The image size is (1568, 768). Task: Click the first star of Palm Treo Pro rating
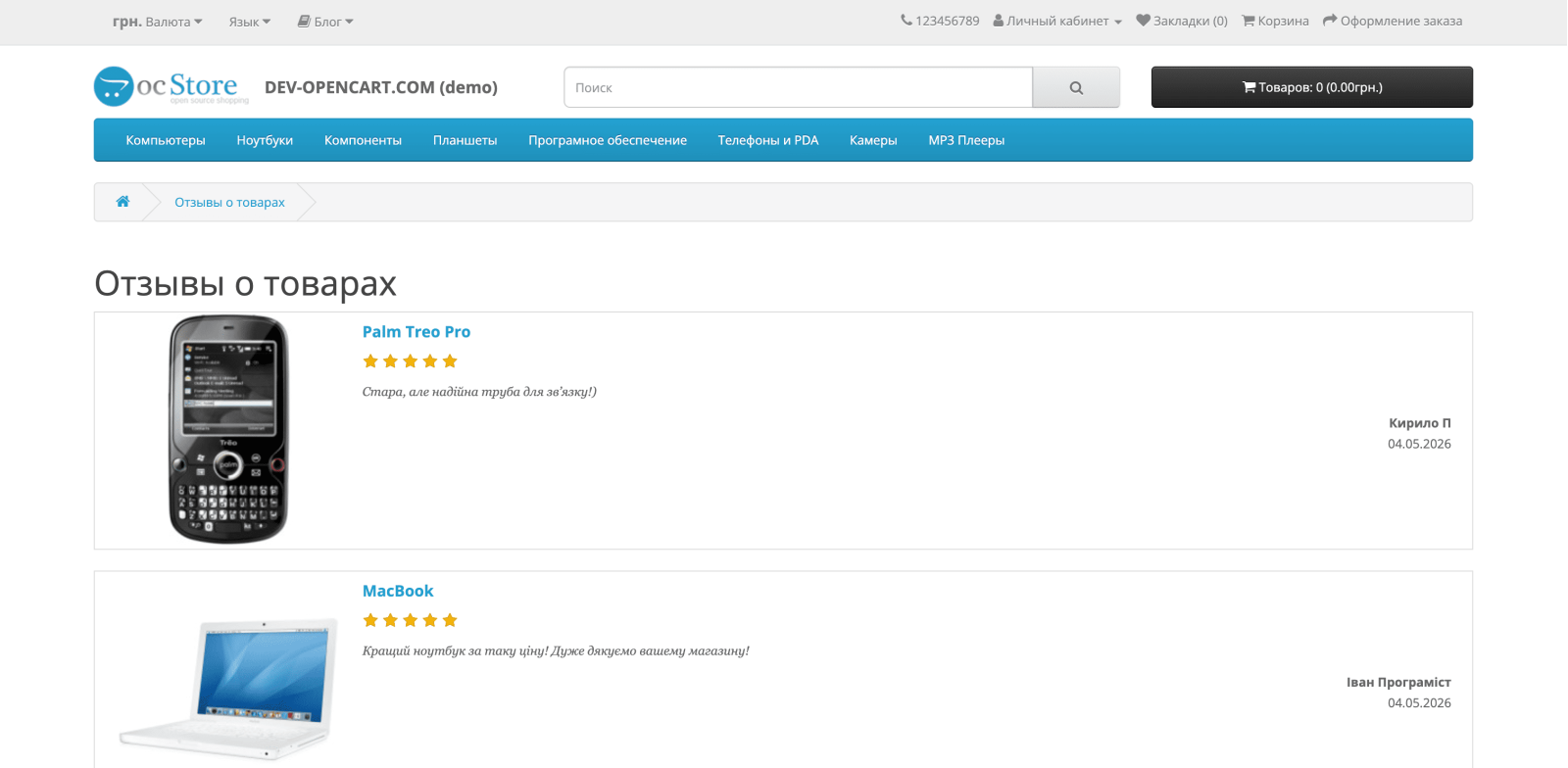click(370, 361)
